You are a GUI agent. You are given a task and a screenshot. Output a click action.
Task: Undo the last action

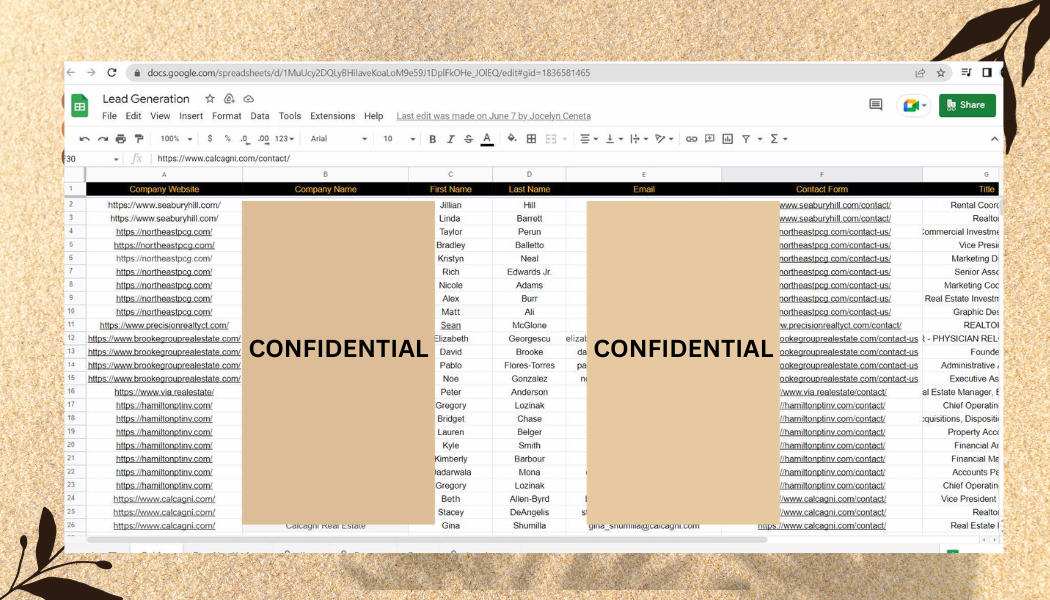click(84, 139)
